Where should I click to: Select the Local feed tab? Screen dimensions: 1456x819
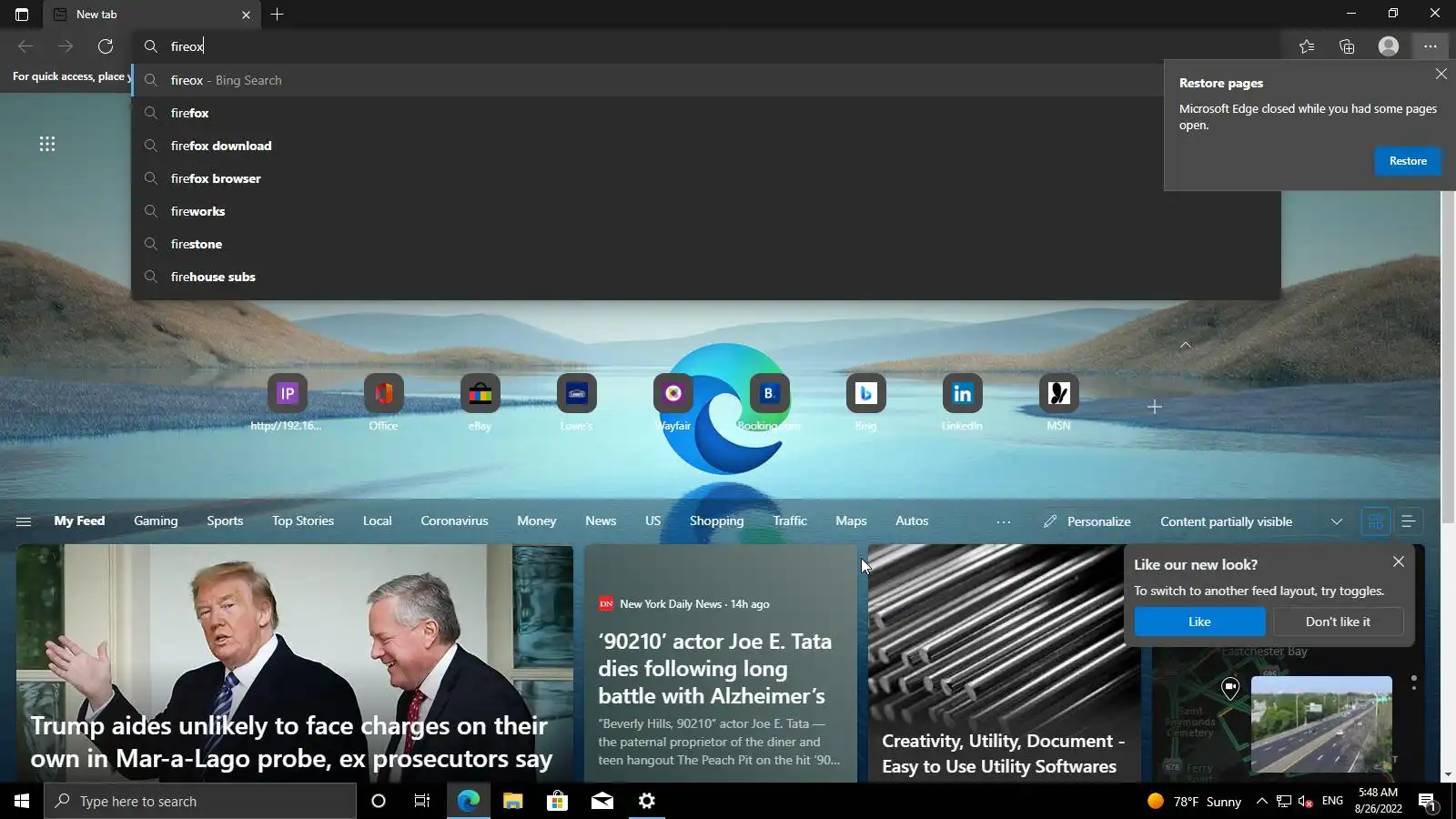[377, 521]
